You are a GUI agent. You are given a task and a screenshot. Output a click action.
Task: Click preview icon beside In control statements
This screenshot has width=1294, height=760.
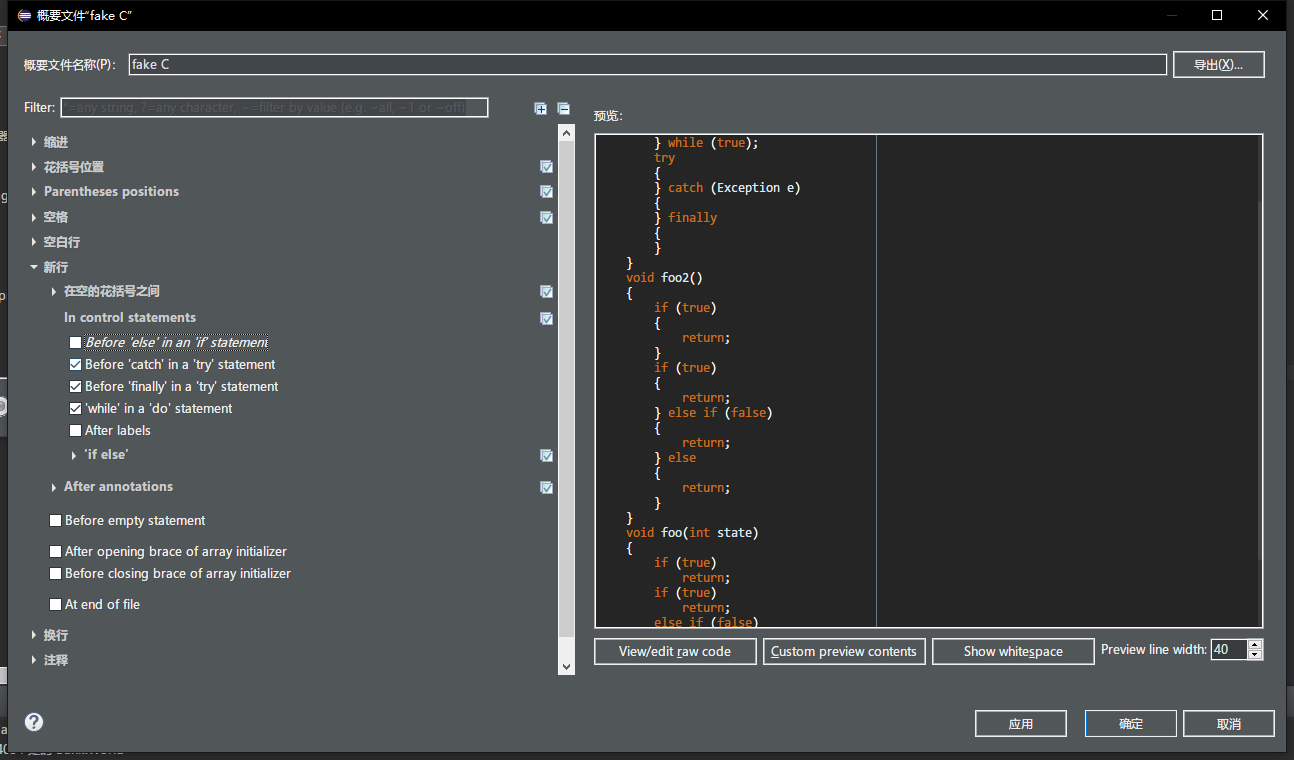pyautogui.click(x=546, y=318)
